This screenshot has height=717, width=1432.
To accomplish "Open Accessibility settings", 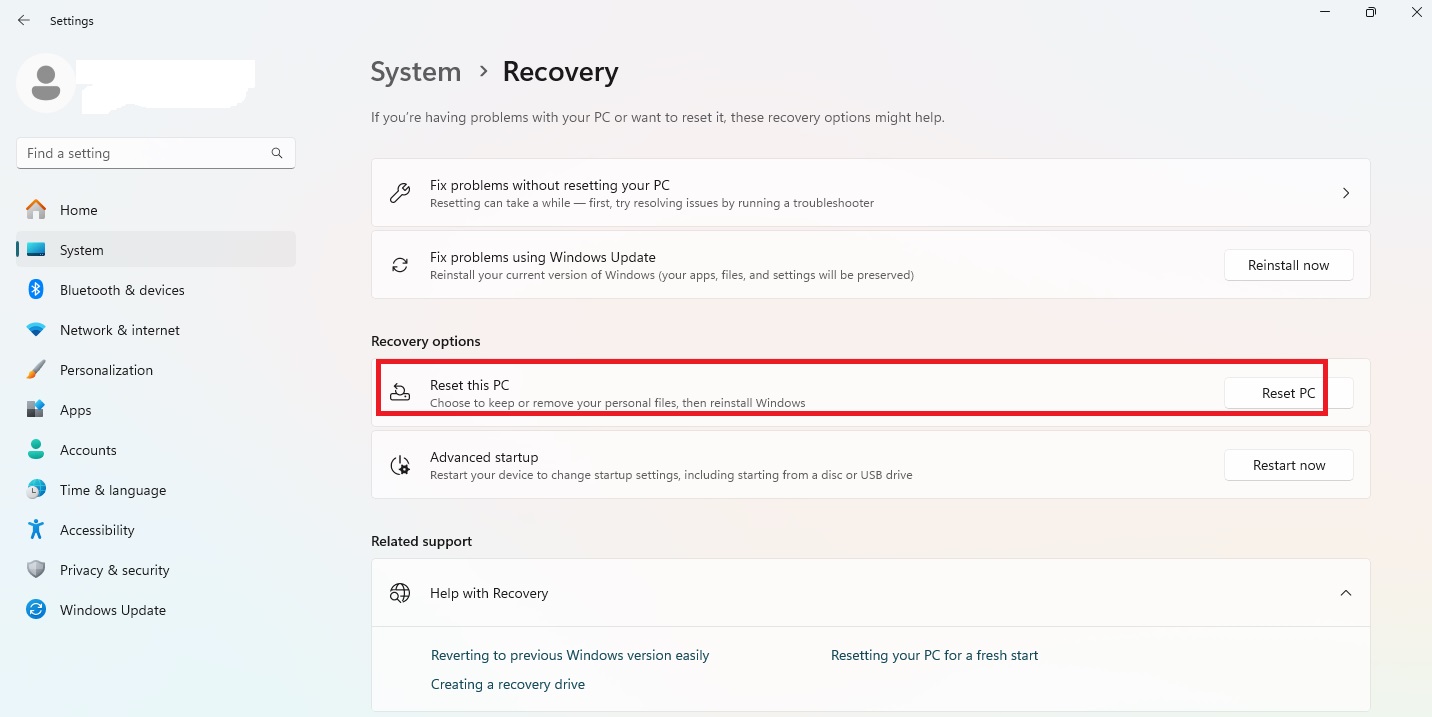I will tap(156, 530).
